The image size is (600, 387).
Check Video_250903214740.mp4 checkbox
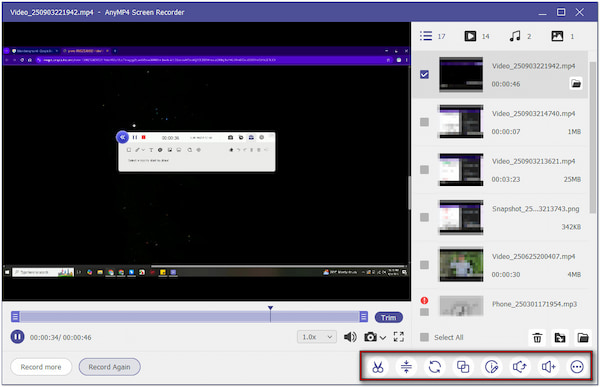click(424, 122)
